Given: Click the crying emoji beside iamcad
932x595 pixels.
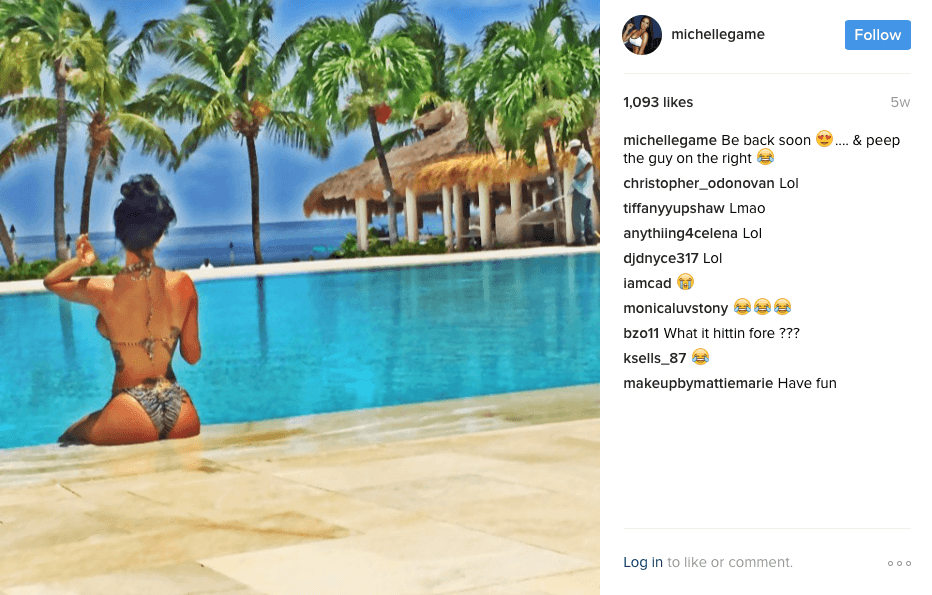Looking at the screenshot, I should click(x=685, y=282).
